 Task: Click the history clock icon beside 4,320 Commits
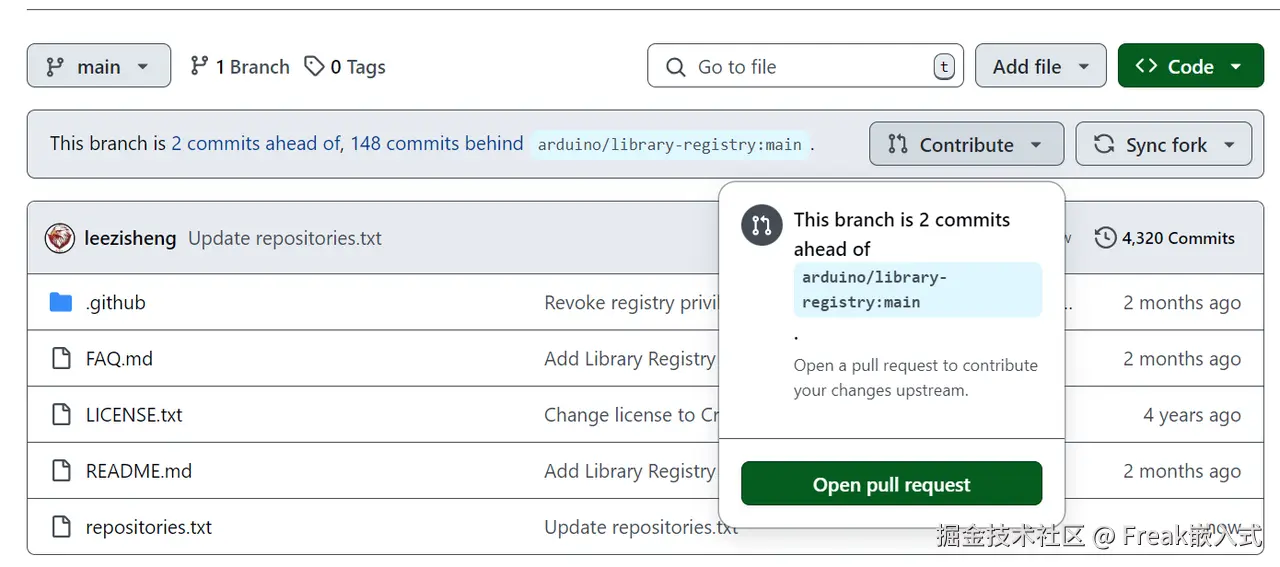tap(1105, 238)
